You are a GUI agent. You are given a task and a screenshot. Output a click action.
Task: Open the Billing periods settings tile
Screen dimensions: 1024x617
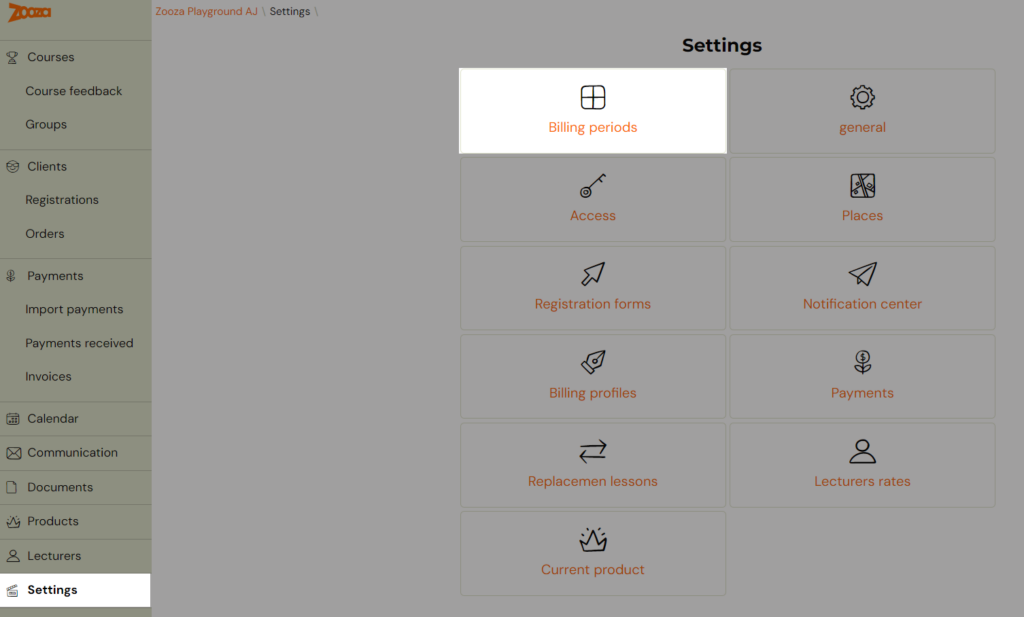[x=592, y=110]
